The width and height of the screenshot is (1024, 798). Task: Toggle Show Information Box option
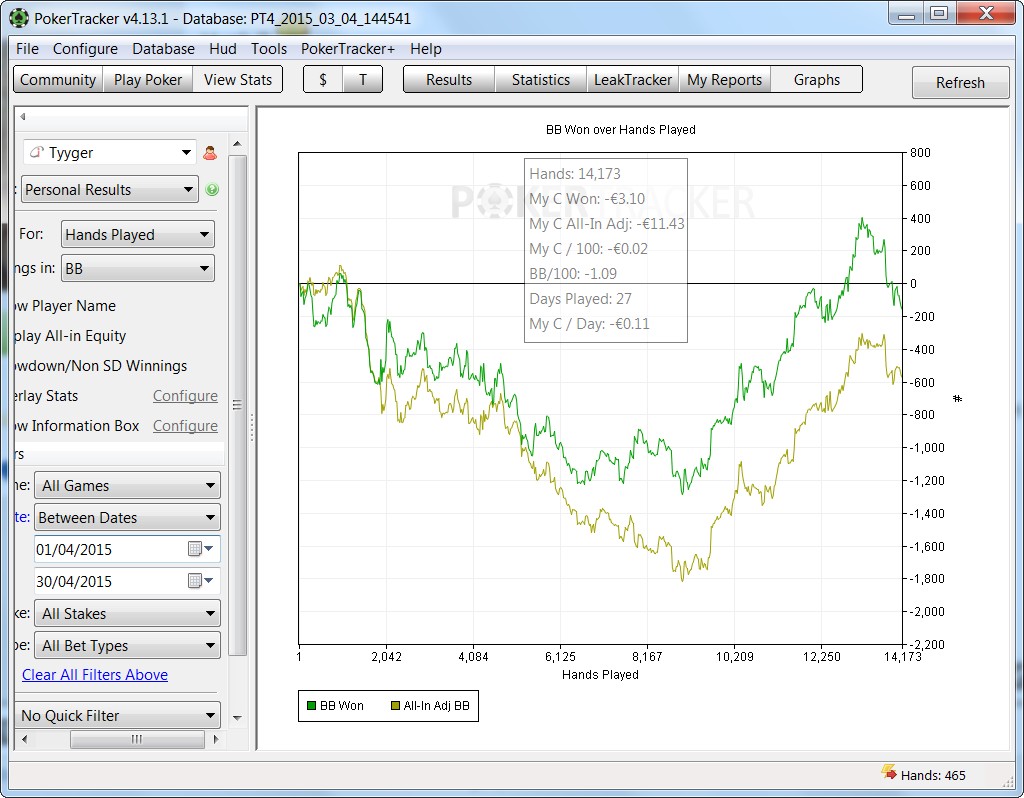point(77,426)
